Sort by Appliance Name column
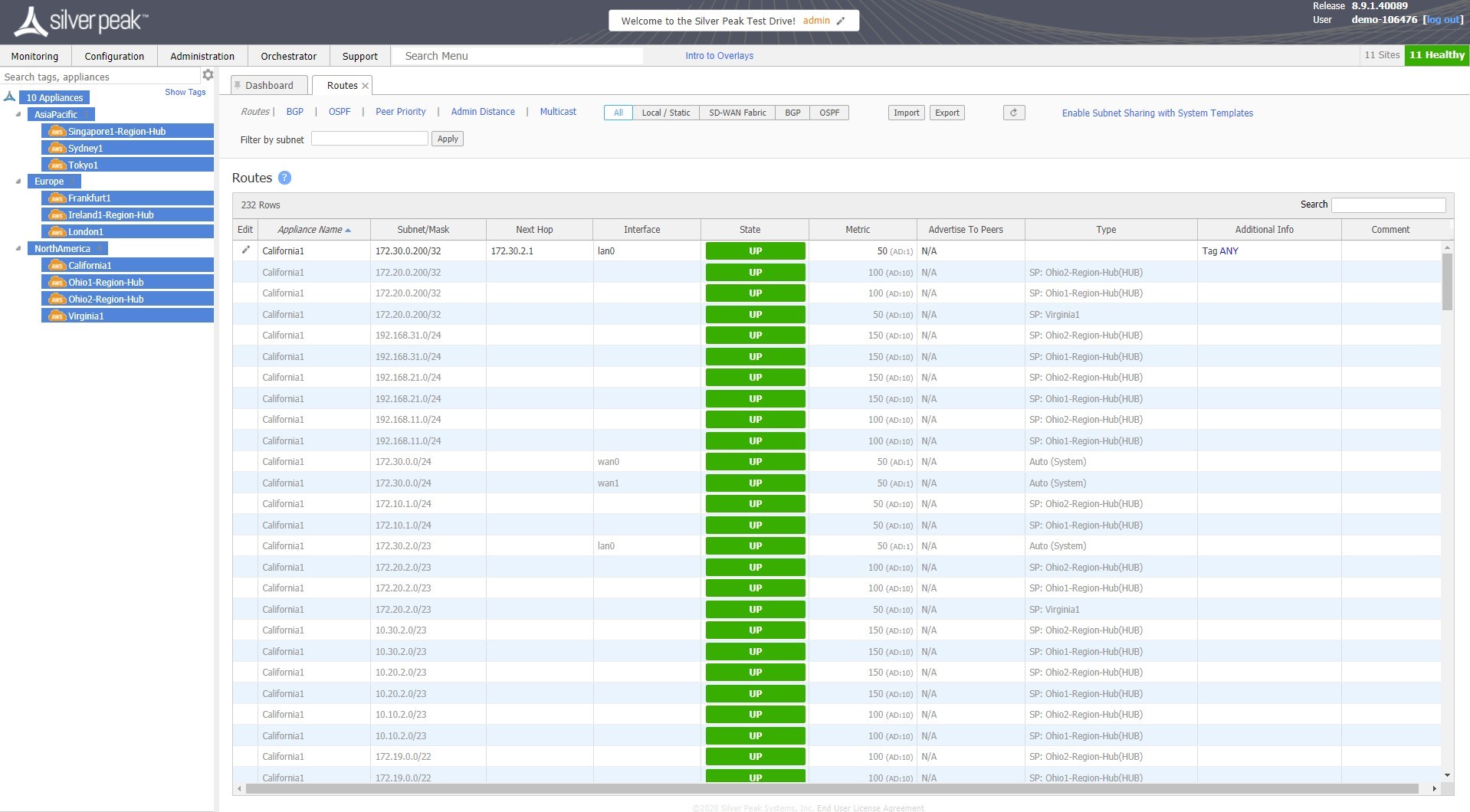 click(x=314, y=230)
